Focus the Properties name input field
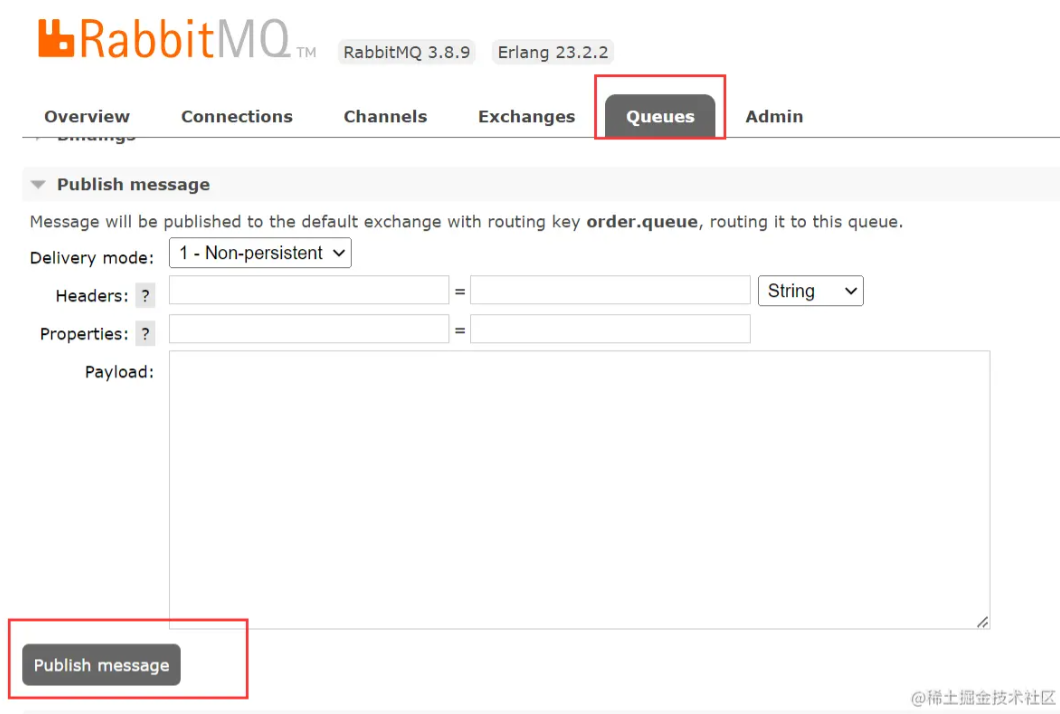1060x714 pixels. (309, 329)
